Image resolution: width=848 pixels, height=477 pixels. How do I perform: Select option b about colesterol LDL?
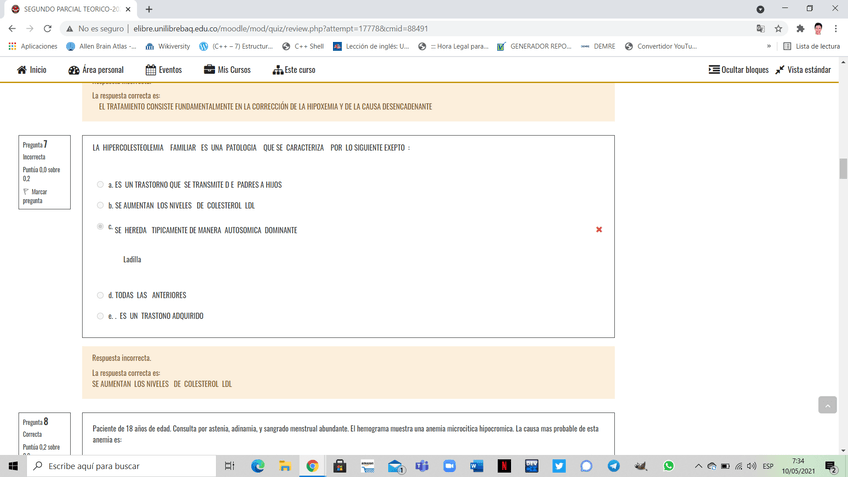pyautogui.click(x=100, y=205)
